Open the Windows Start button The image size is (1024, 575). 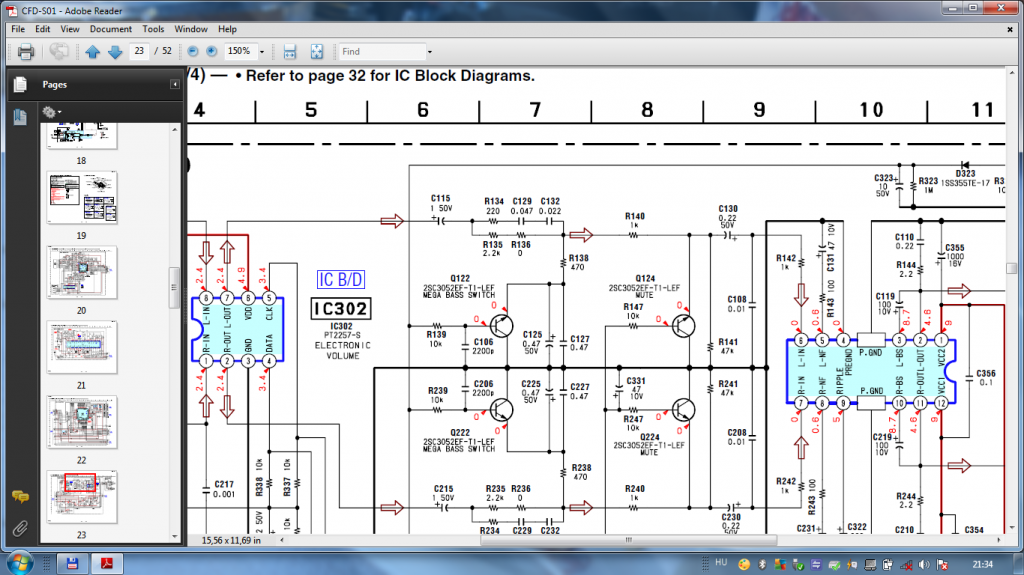(19, 563)
